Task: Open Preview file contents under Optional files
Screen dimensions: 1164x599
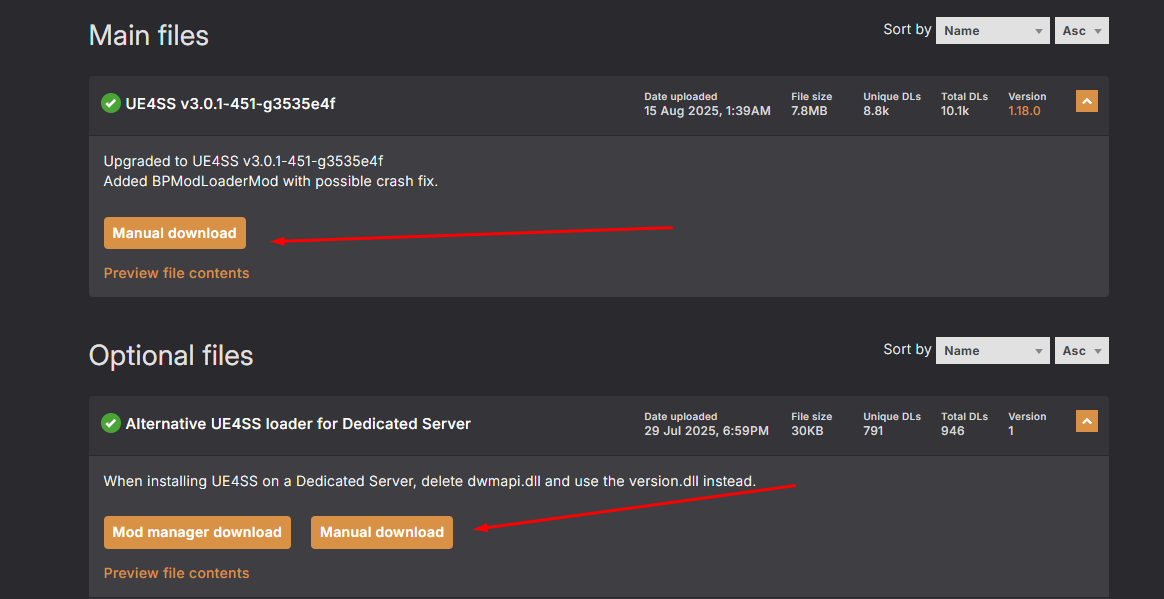Action: pos(177,573)
